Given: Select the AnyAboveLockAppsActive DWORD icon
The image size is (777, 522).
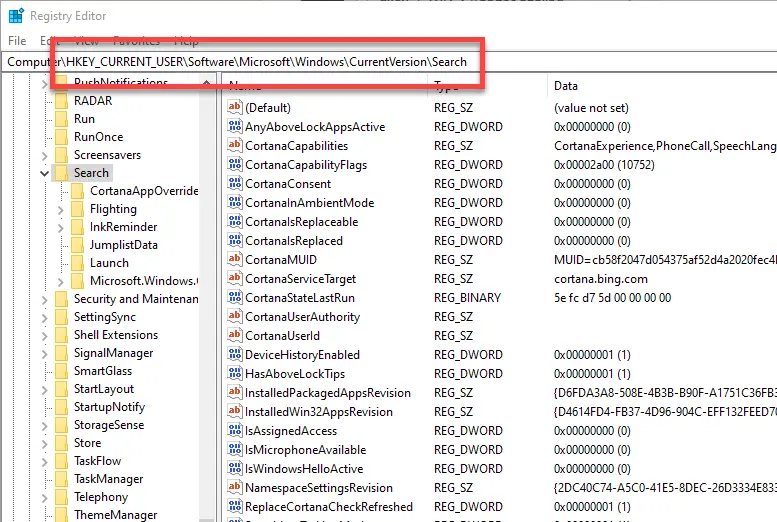Looking at the screenshot, I should 234,126.
